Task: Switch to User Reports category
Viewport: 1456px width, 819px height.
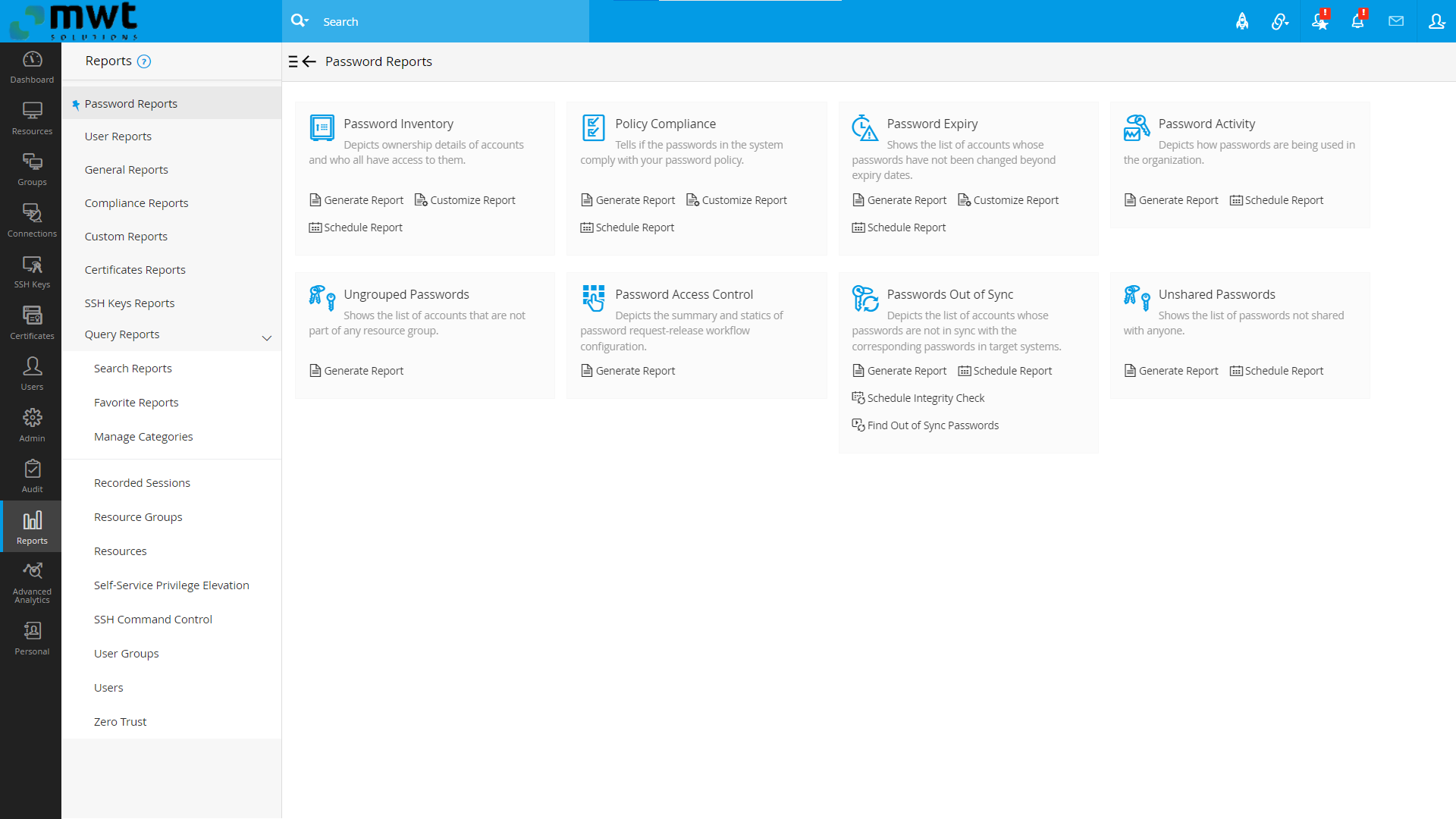Action: [118, 136]
